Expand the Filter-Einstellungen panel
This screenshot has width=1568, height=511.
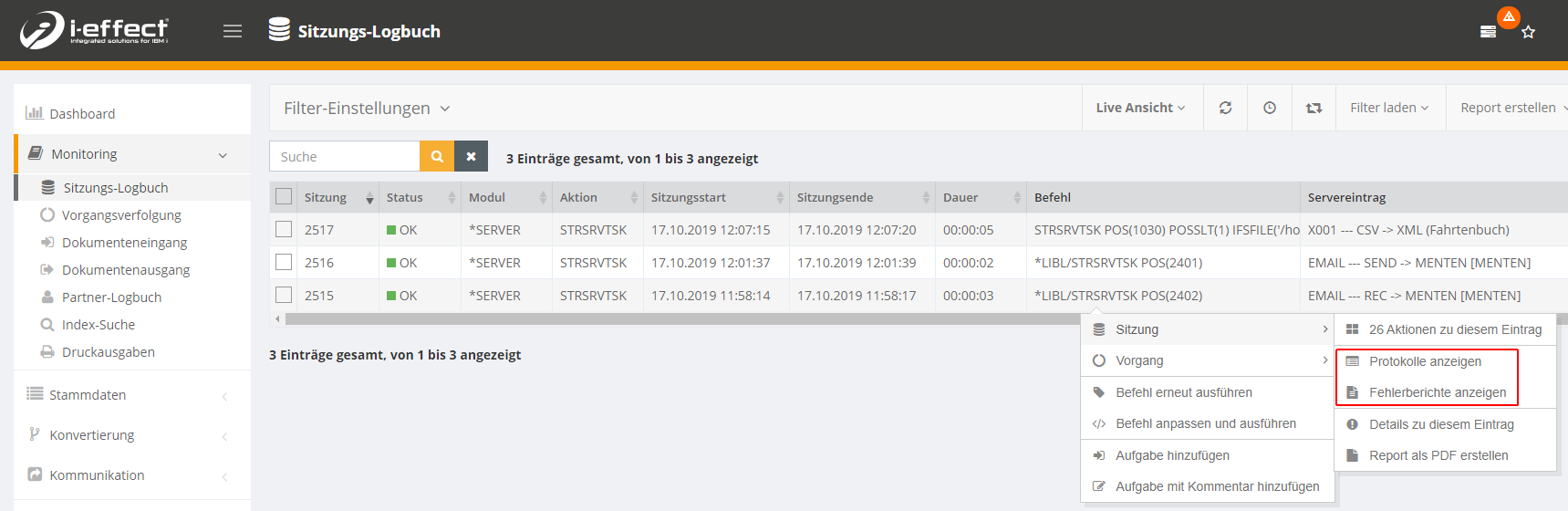point(367,108)
